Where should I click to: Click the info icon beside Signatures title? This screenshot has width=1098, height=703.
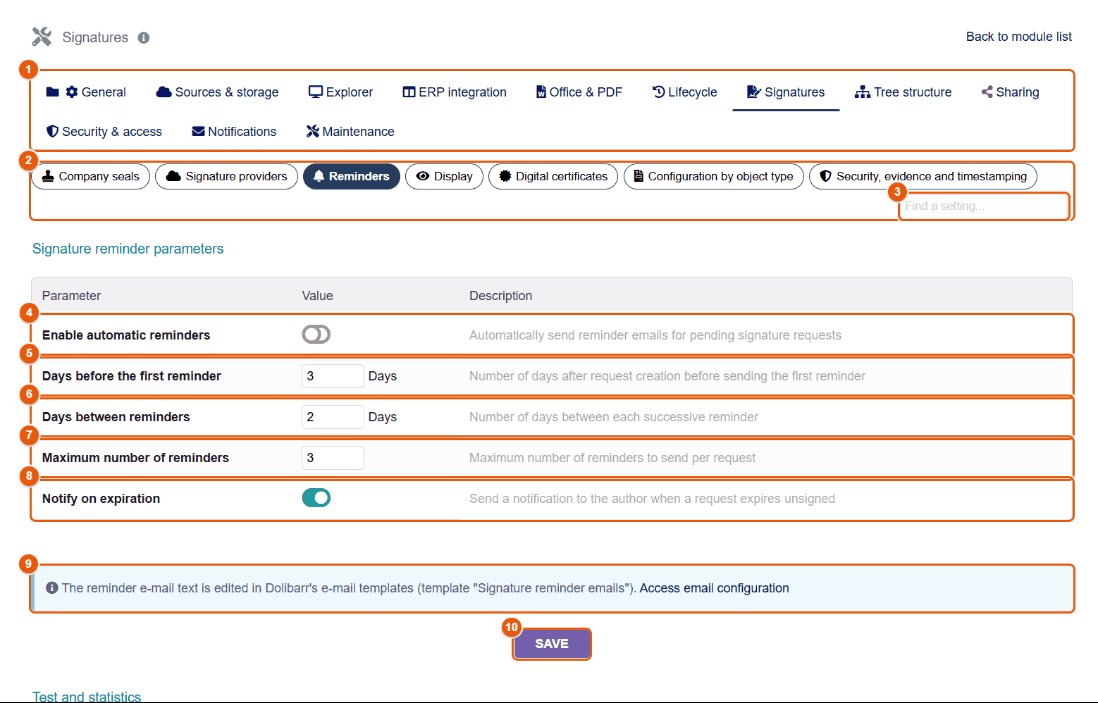[x=144, y=38]
